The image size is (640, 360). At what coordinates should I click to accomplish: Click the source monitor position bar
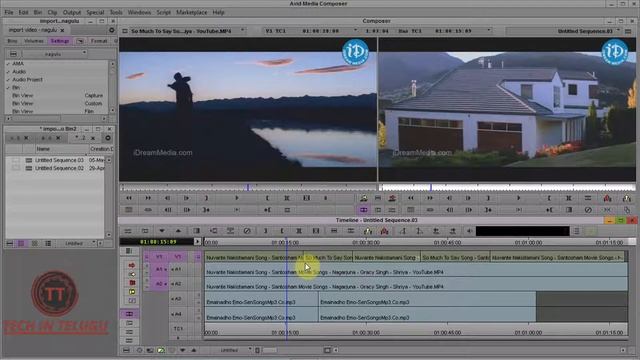click(x=248, y=187)
